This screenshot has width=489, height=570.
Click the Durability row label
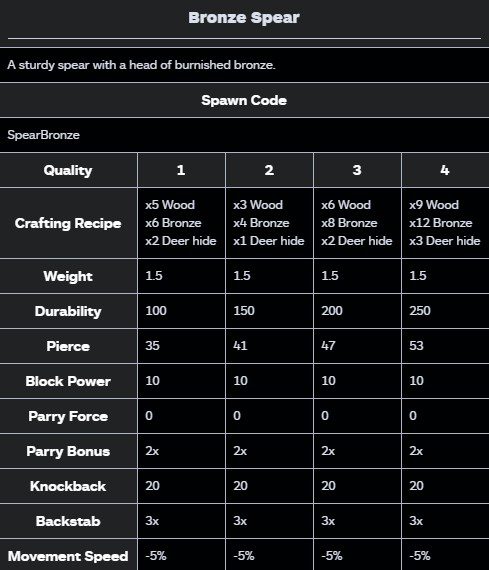tap(68, 312)
